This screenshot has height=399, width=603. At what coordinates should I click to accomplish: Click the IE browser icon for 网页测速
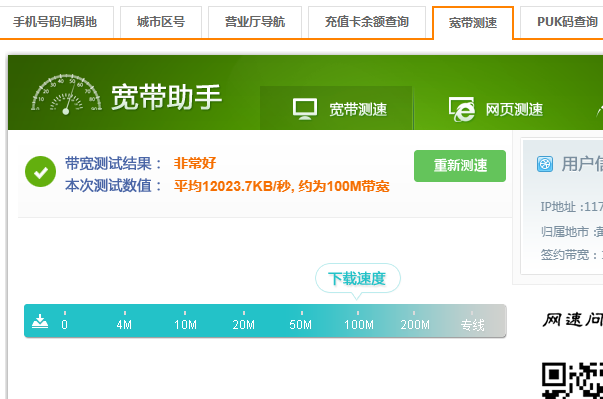[461, 109]
